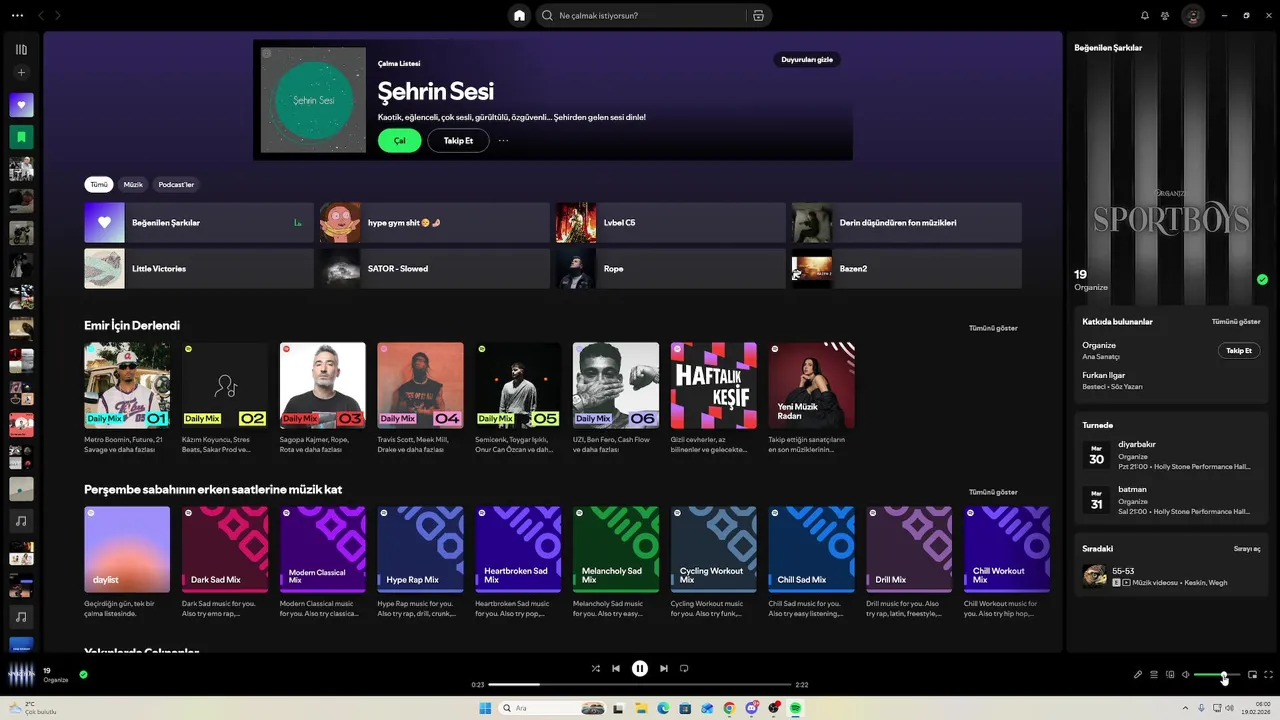1280x720 pixels.
Task: Open the Windows Start menu
Action: coord(485,708)
